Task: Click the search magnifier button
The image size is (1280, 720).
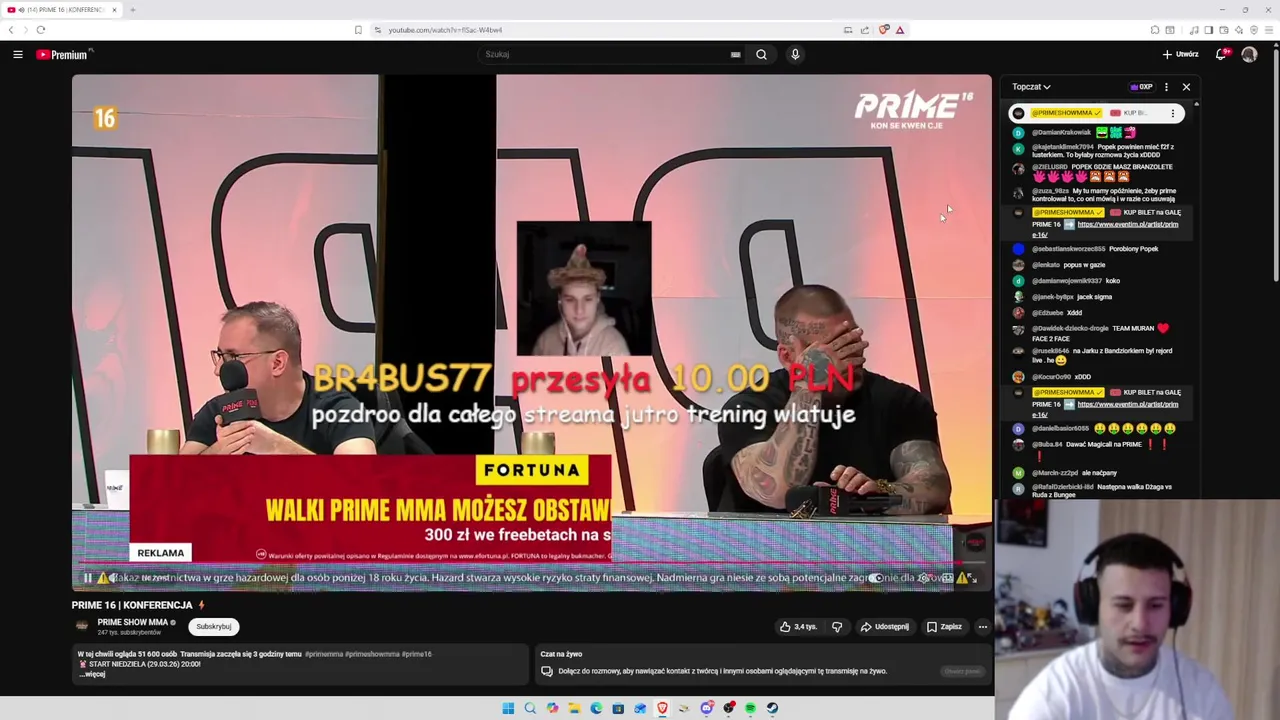Action: pyautogui.click(x=761, y=55)
